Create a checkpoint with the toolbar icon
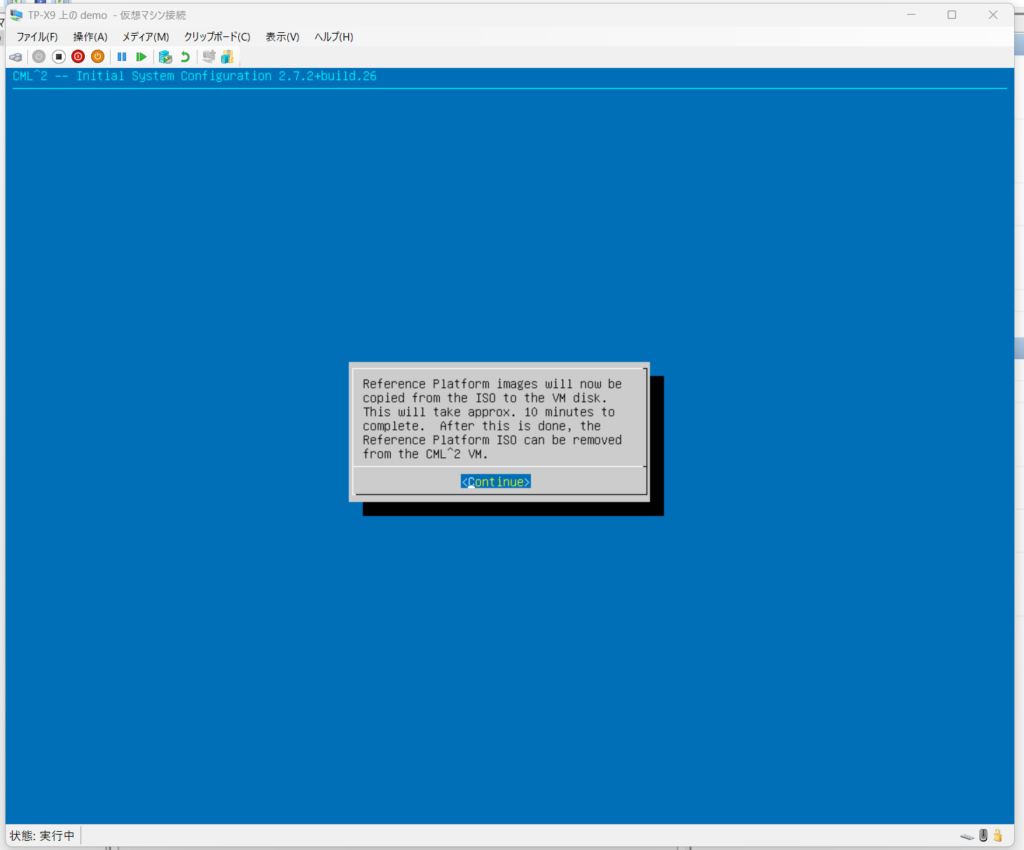 pos(165,57)
